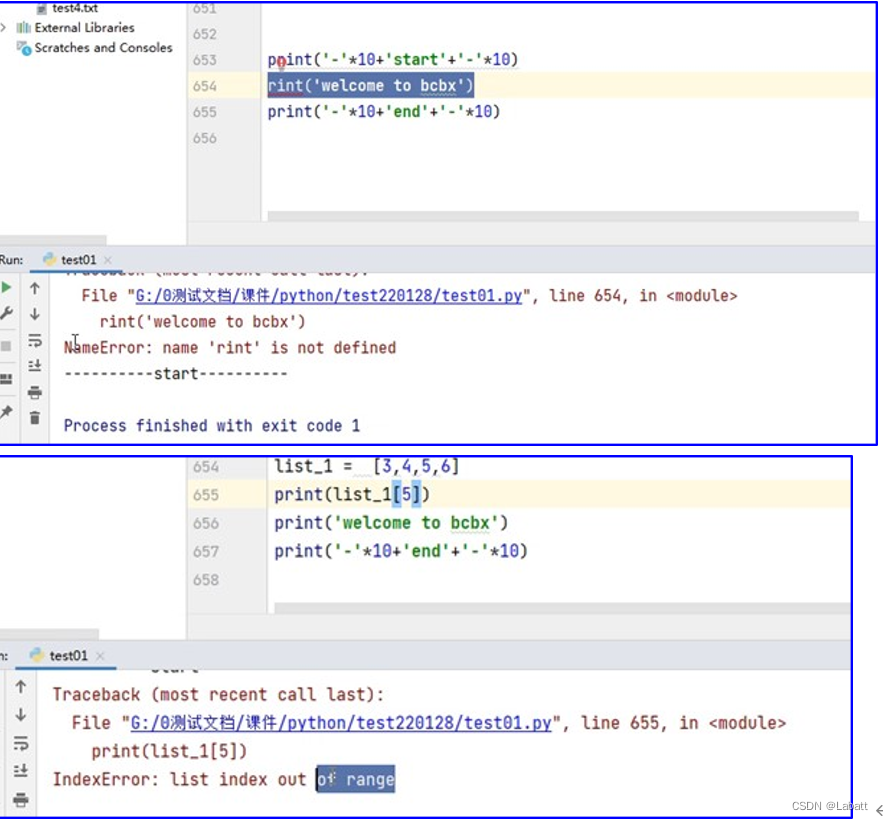This screenshot has width=883, height=820.
Task: Select Scratches and Consoles in project tree
Action: (x=104, y=48)
